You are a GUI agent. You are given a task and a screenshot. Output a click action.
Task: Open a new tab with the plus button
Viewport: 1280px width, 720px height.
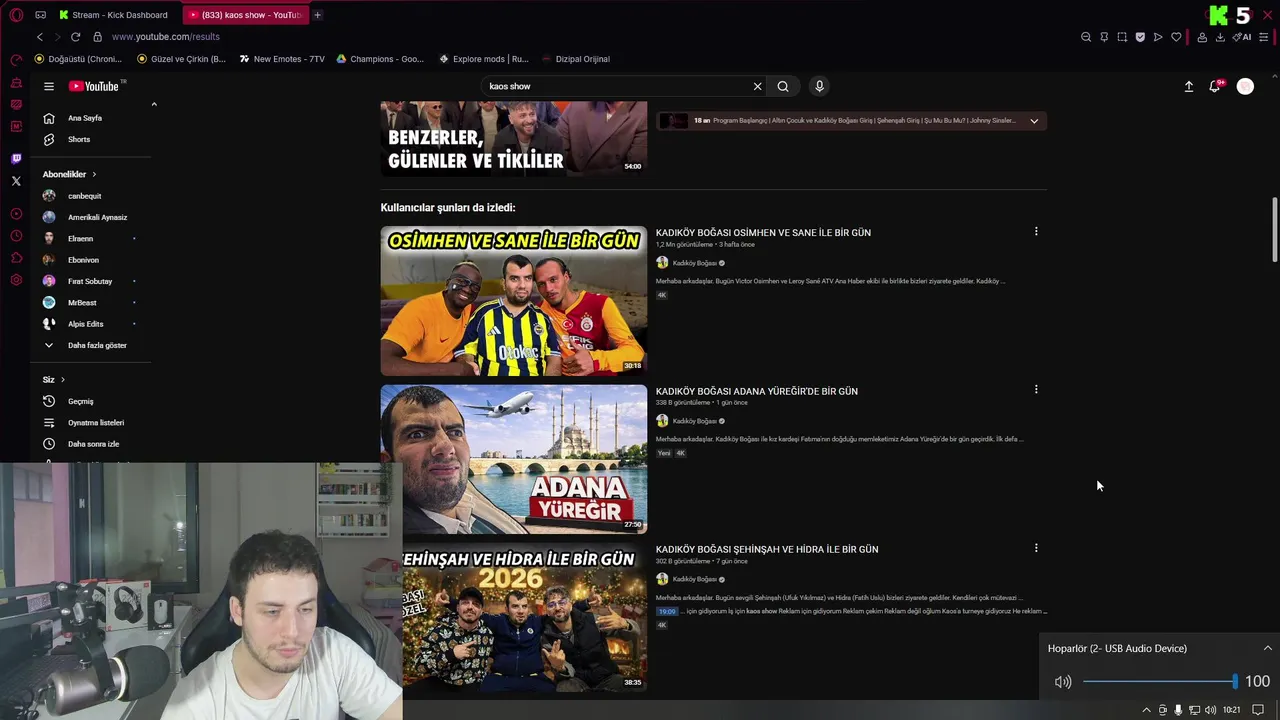click(318, 15)
